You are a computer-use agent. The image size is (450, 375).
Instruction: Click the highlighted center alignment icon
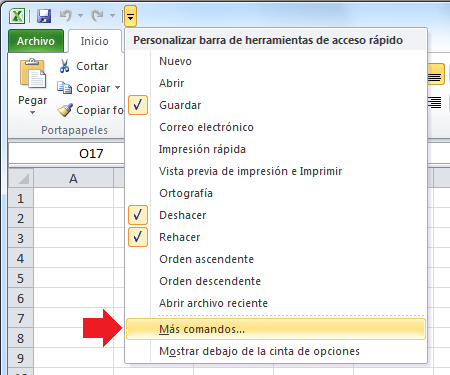(x=436, y=74)
